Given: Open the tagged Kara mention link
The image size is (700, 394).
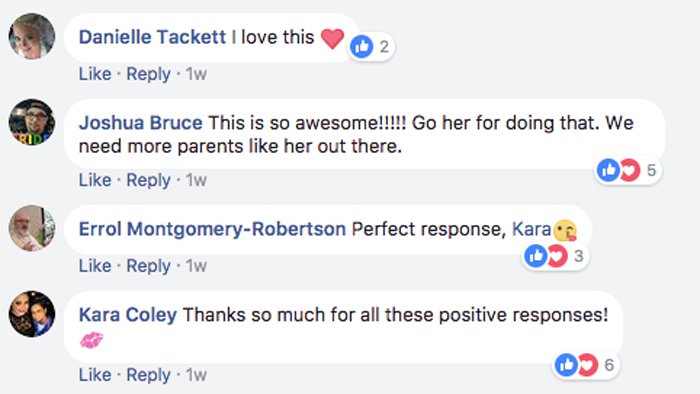Looking at the screenshot, I should tap(531, 229).
